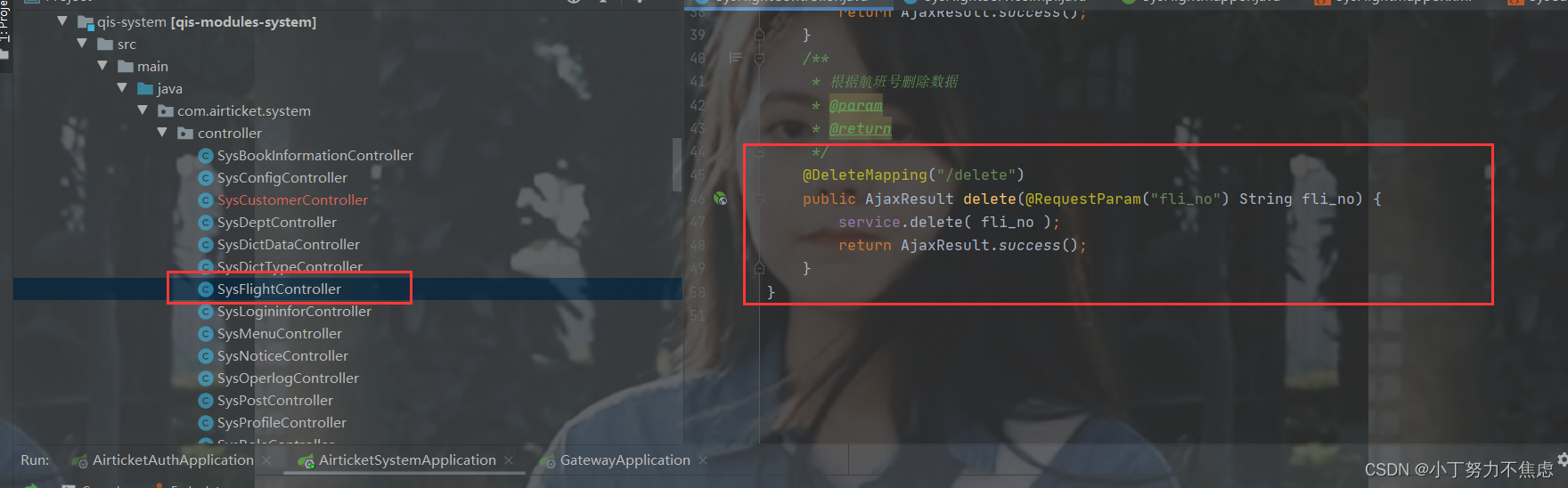
Task: Select SysDictDataController in the tree
Action: click(x=289, y=244)
